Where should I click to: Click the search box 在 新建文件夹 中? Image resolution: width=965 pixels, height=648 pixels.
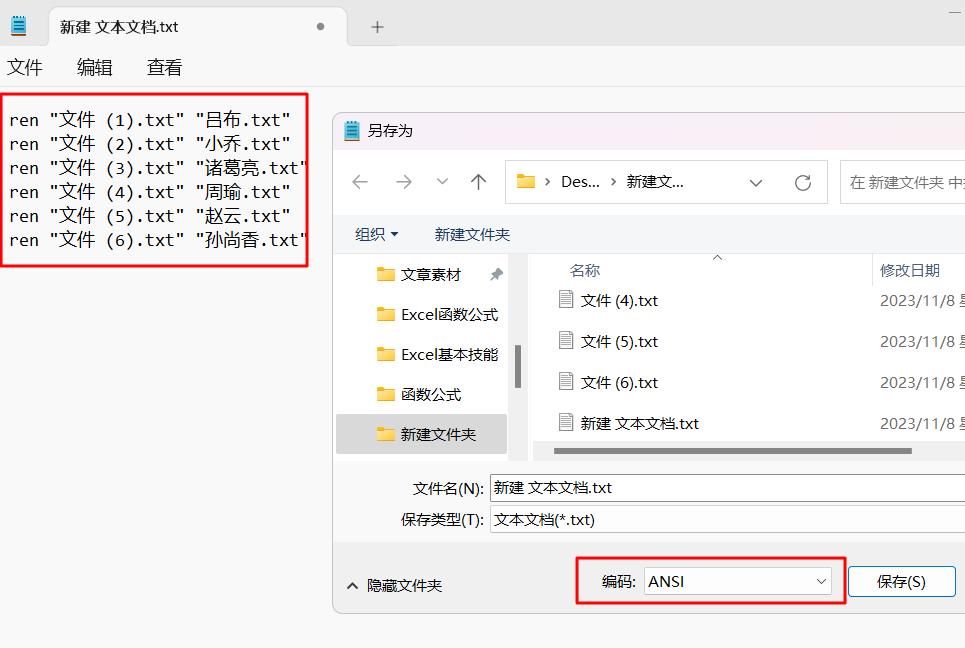902,182
